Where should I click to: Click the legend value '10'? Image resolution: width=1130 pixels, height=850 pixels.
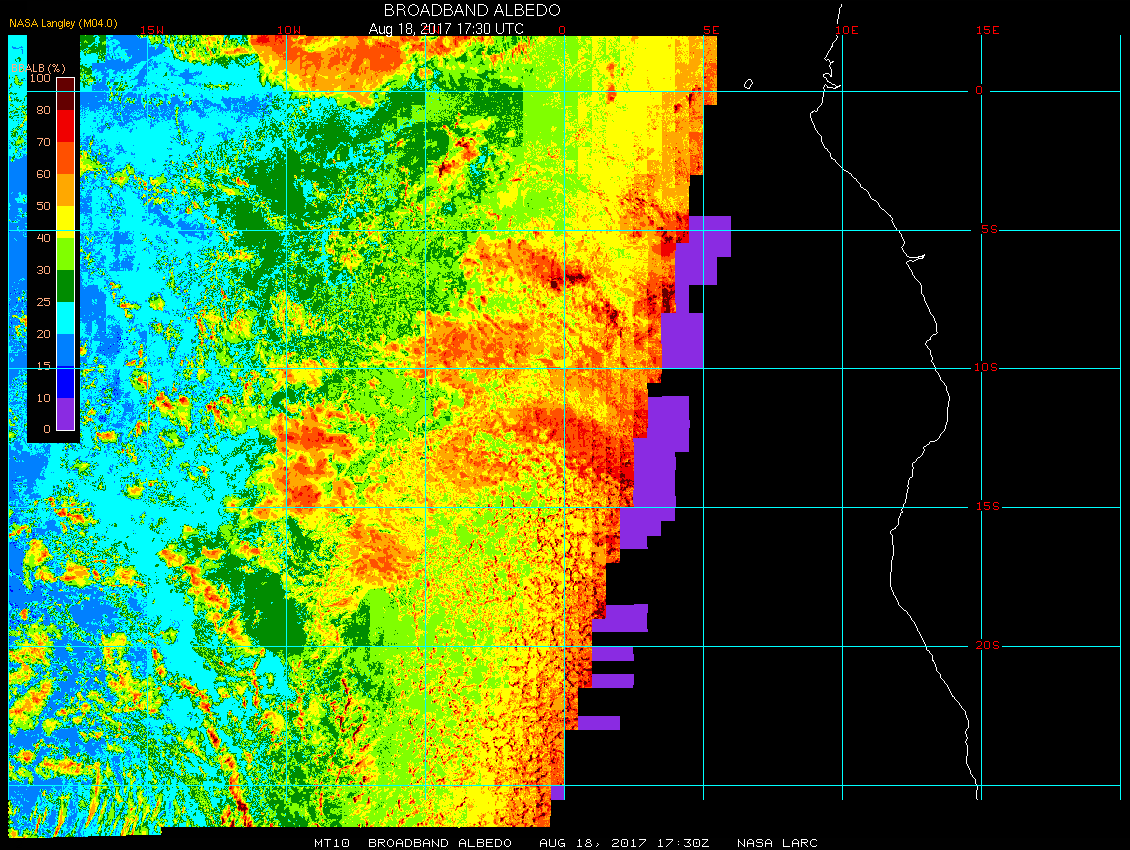(x=43, y=398)
